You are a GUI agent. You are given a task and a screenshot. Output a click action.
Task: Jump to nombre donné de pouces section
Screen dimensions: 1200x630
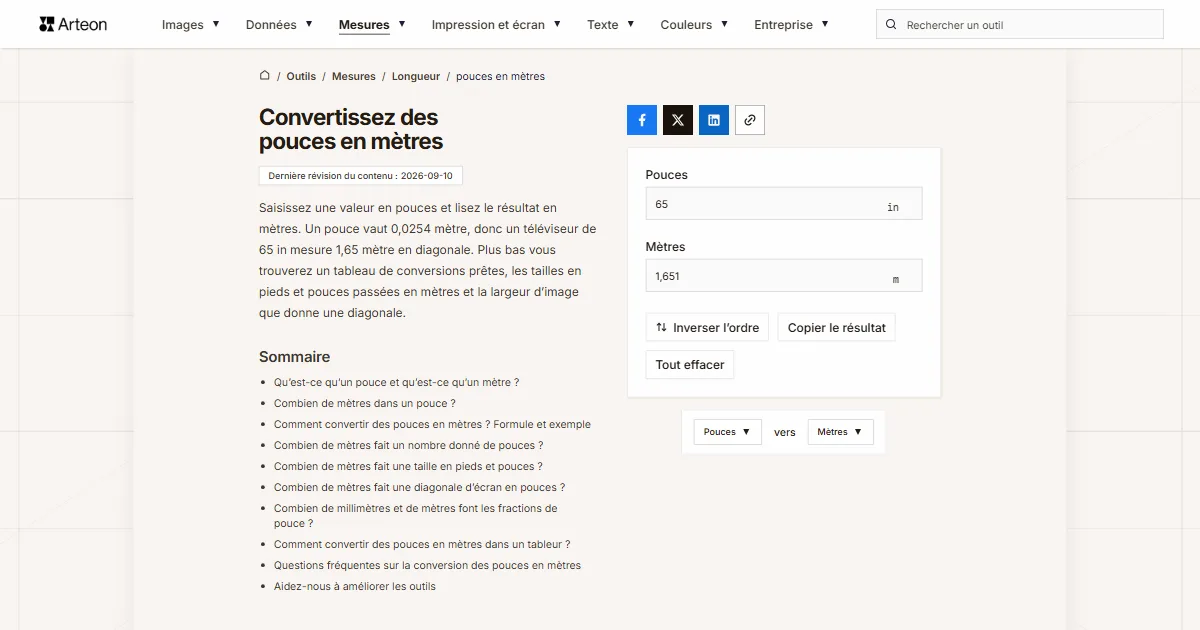(408, 445)
